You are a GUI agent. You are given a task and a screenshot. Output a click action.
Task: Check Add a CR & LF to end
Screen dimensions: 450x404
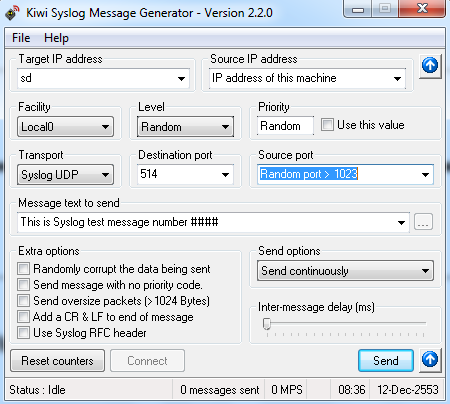(23, 317)
